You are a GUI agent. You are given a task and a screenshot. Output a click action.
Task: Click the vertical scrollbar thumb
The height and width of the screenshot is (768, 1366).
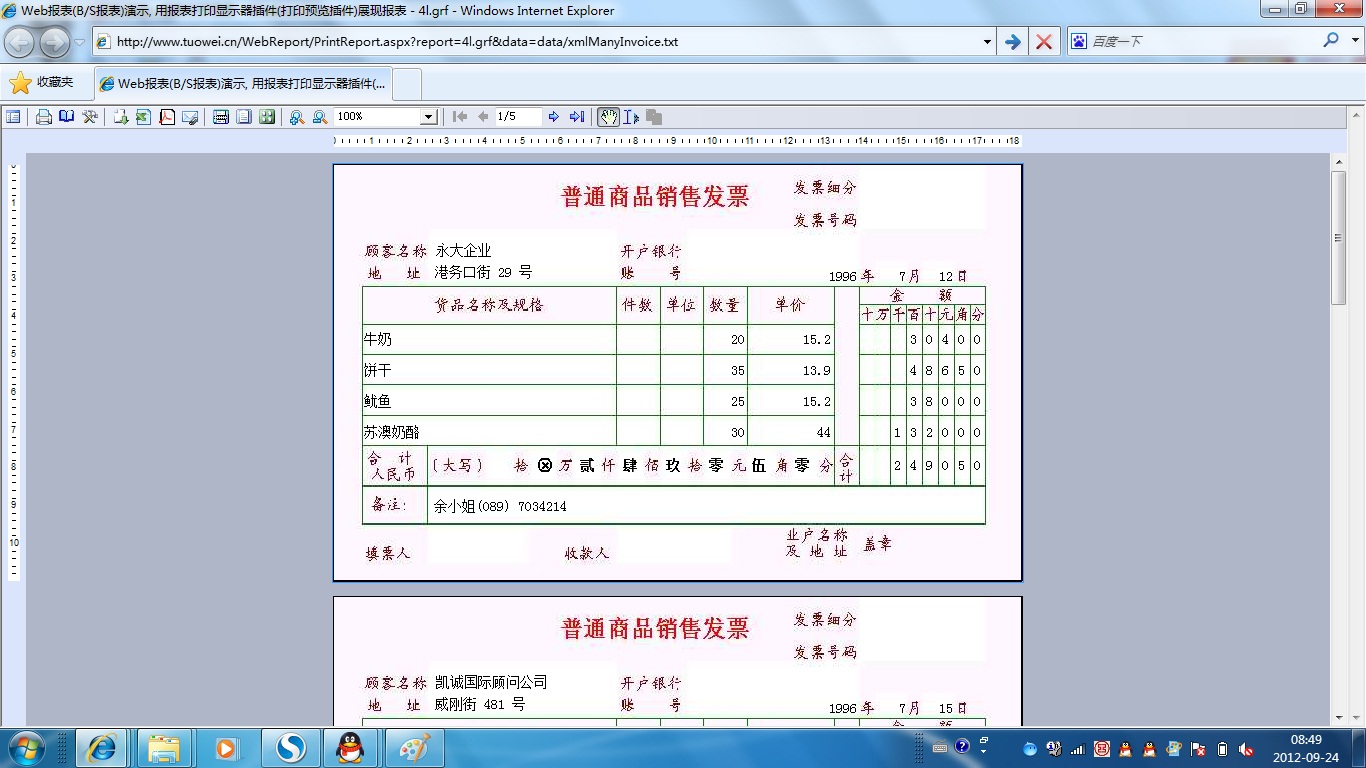pyautogui.click(x=1338, y=238)
